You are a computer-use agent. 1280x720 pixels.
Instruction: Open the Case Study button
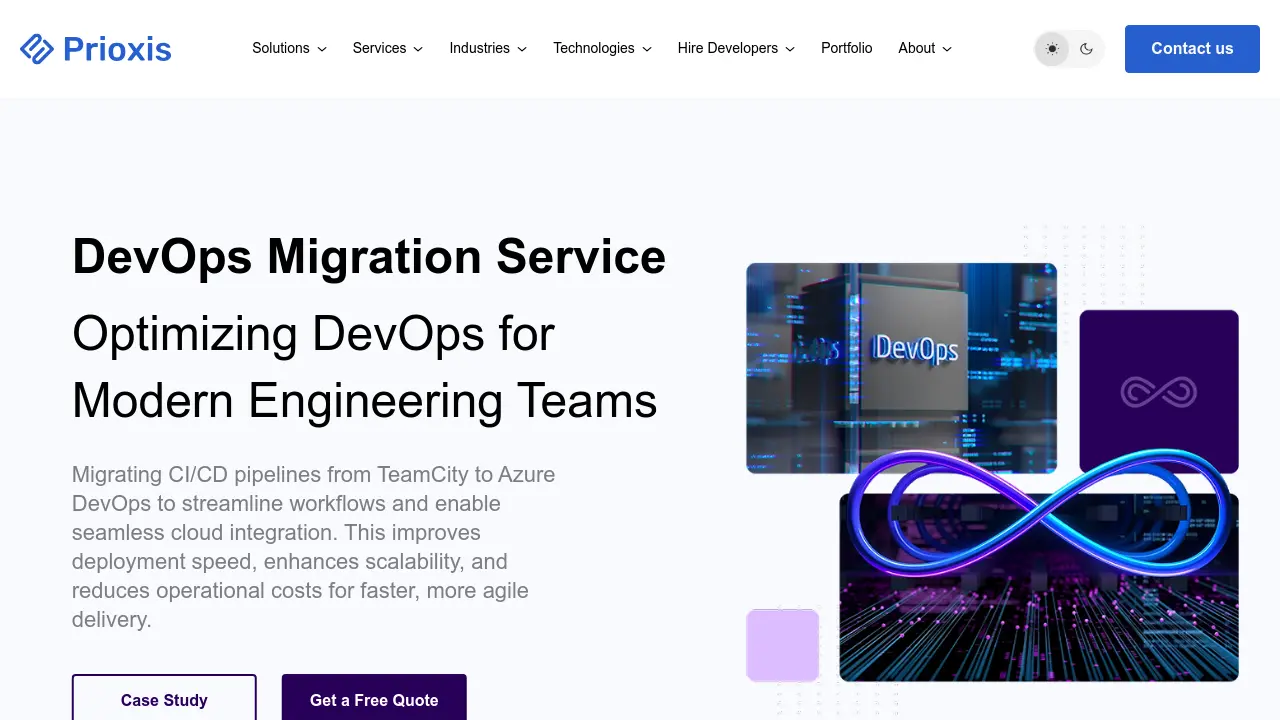point(164,698)
